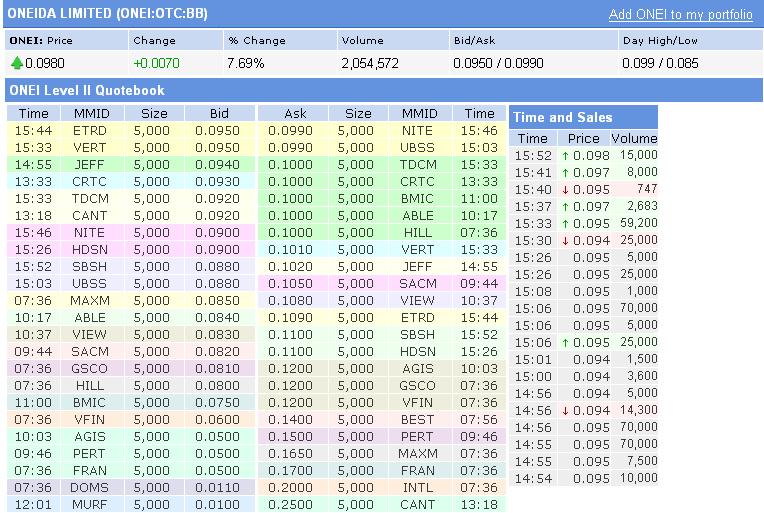The width and height of the screenshot is (764, 513).
Task: Click the 12:01 time in the MURF row
Action: point(33,505)
